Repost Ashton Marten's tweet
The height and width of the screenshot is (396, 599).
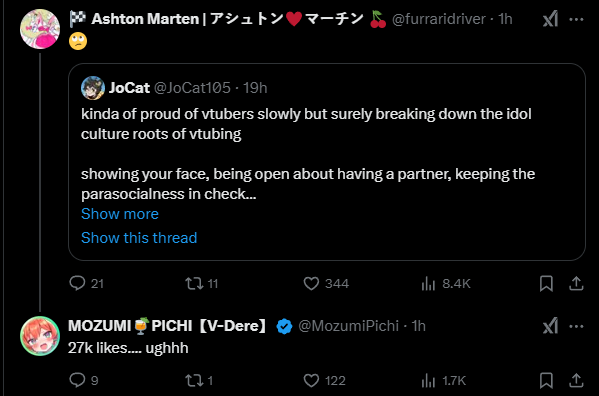pos(201,283)
